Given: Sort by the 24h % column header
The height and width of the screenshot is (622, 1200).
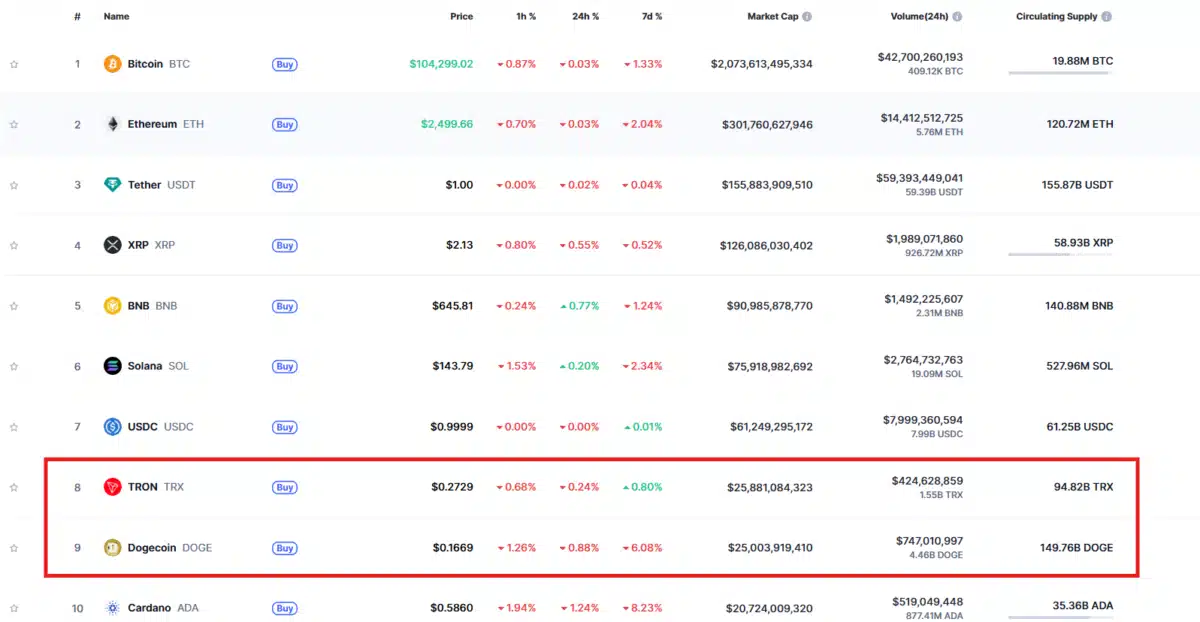Looking at the screenshot, I should coord(584,17).
